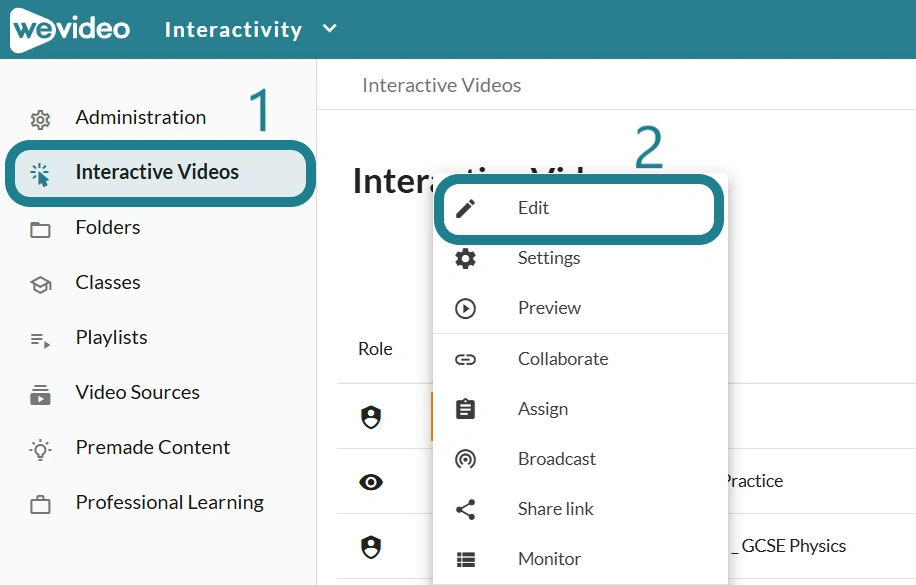Image resolution: width=916 pixels, height=585 pixels.
Task: Open Administration in the sidebar
Action: (140, 117)
